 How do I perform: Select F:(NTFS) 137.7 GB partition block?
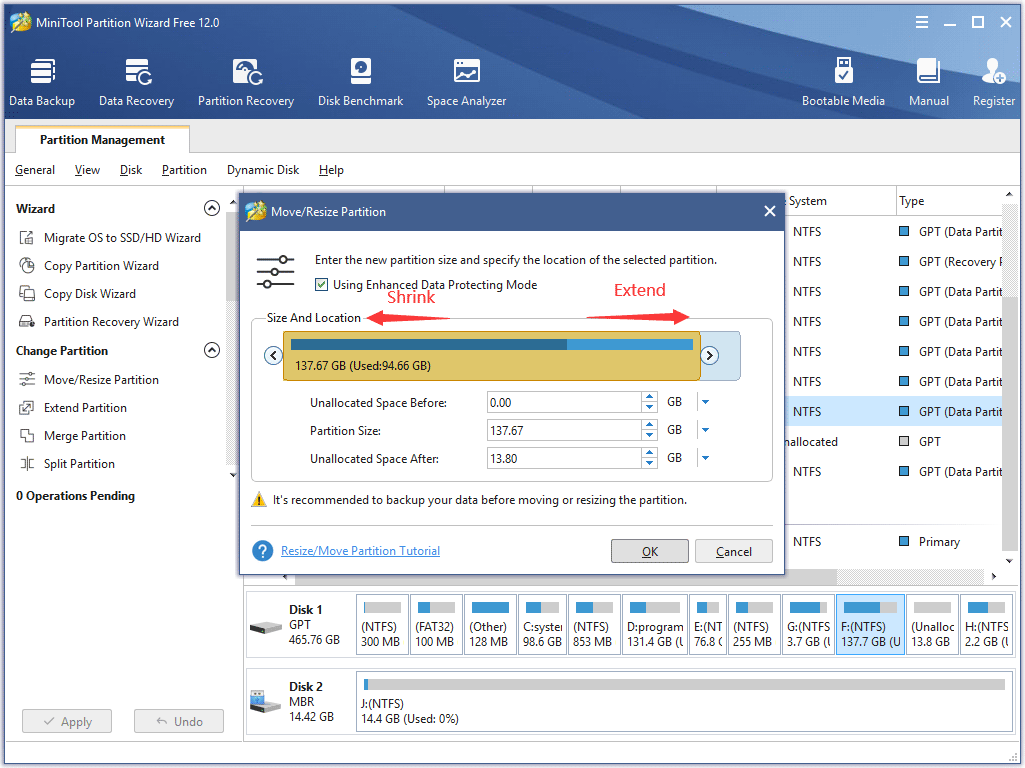tap(871, 625)
